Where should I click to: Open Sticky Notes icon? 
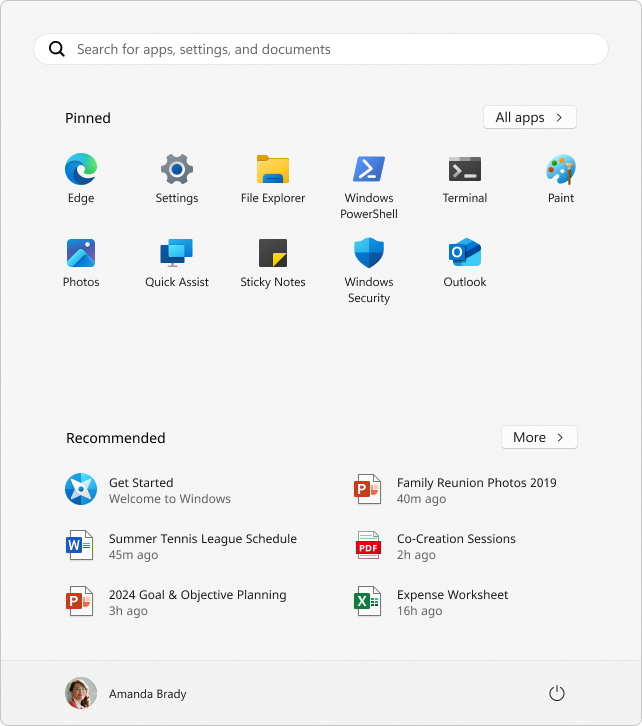(273, 253)
